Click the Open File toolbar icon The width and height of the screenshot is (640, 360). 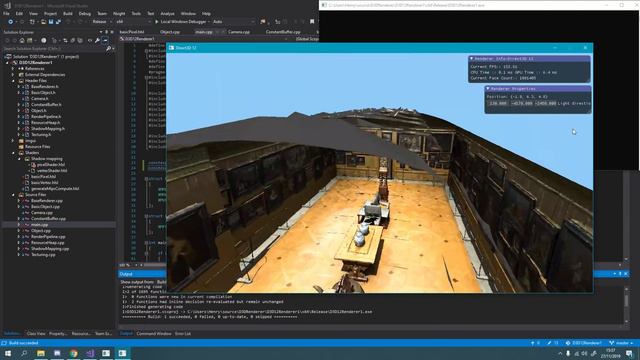(x=43, y=22)
